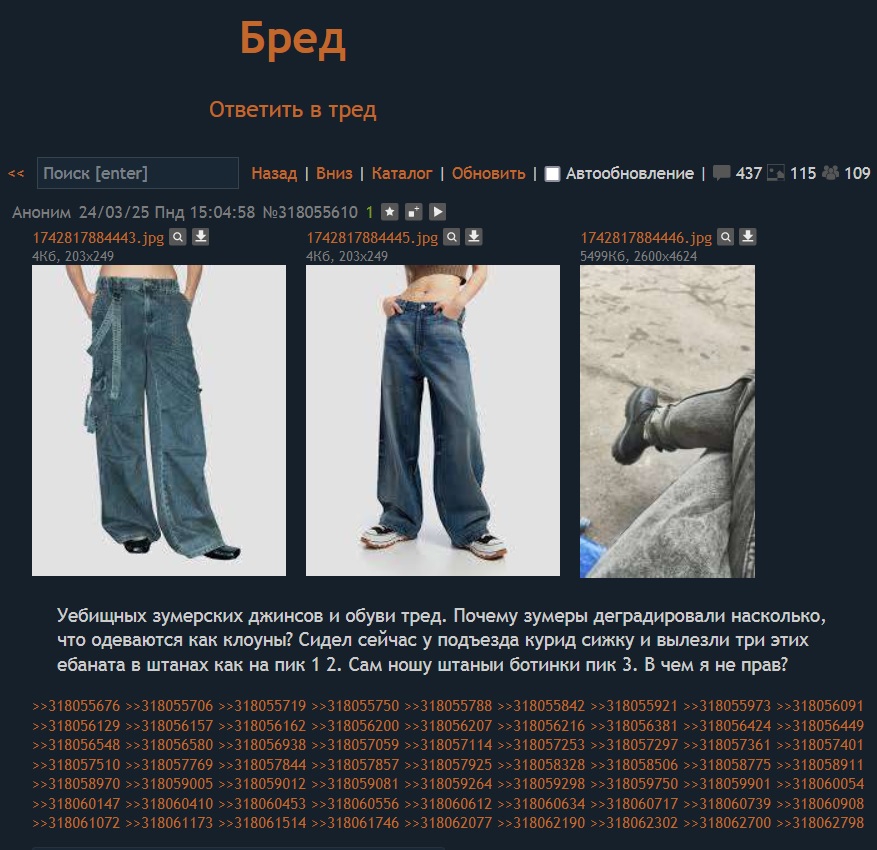This screenshot has width=877, height=850.
Task: Follow reply link >>318058970
Action: 76,785
